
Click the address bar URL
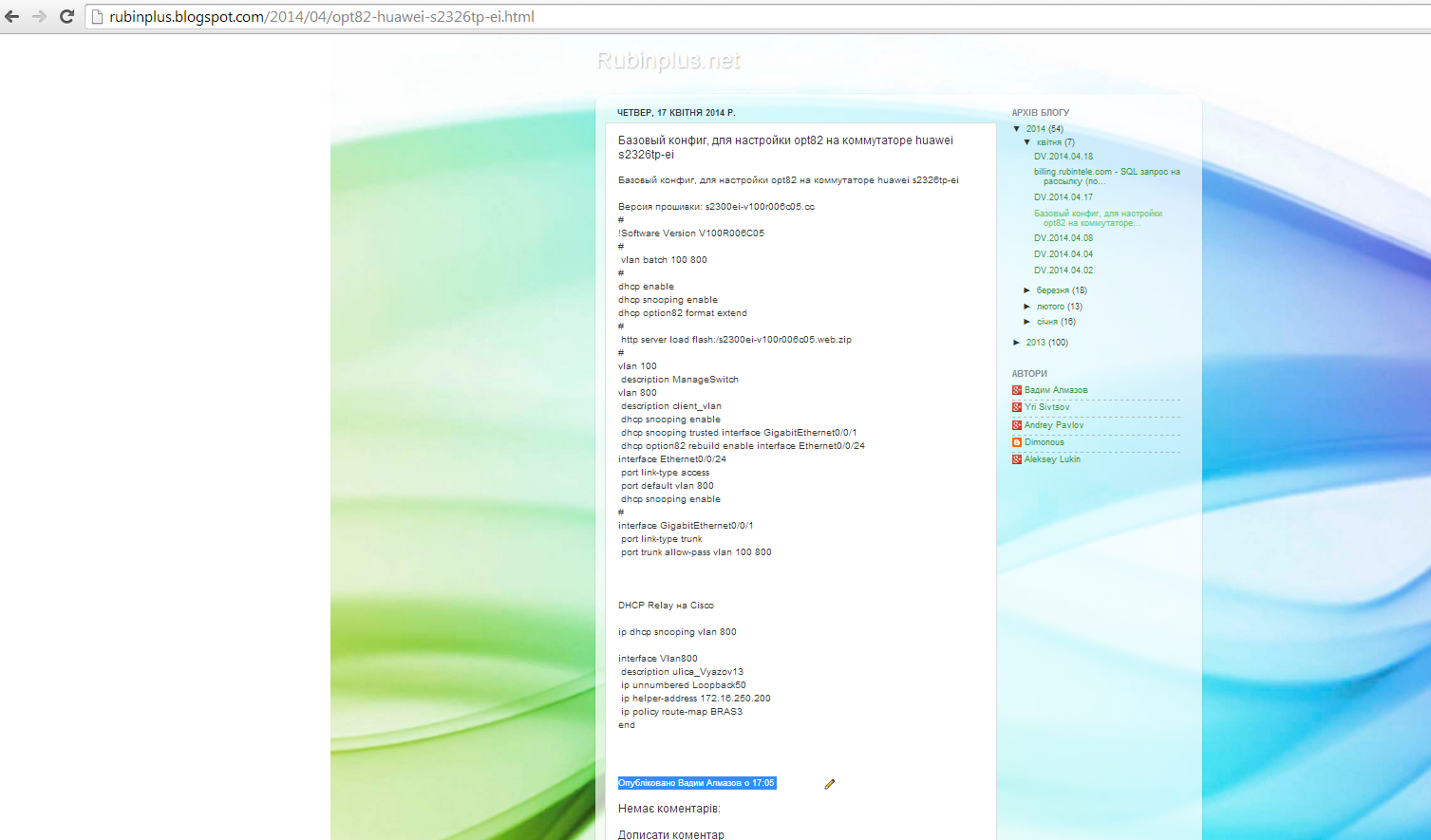pos(321,16)
